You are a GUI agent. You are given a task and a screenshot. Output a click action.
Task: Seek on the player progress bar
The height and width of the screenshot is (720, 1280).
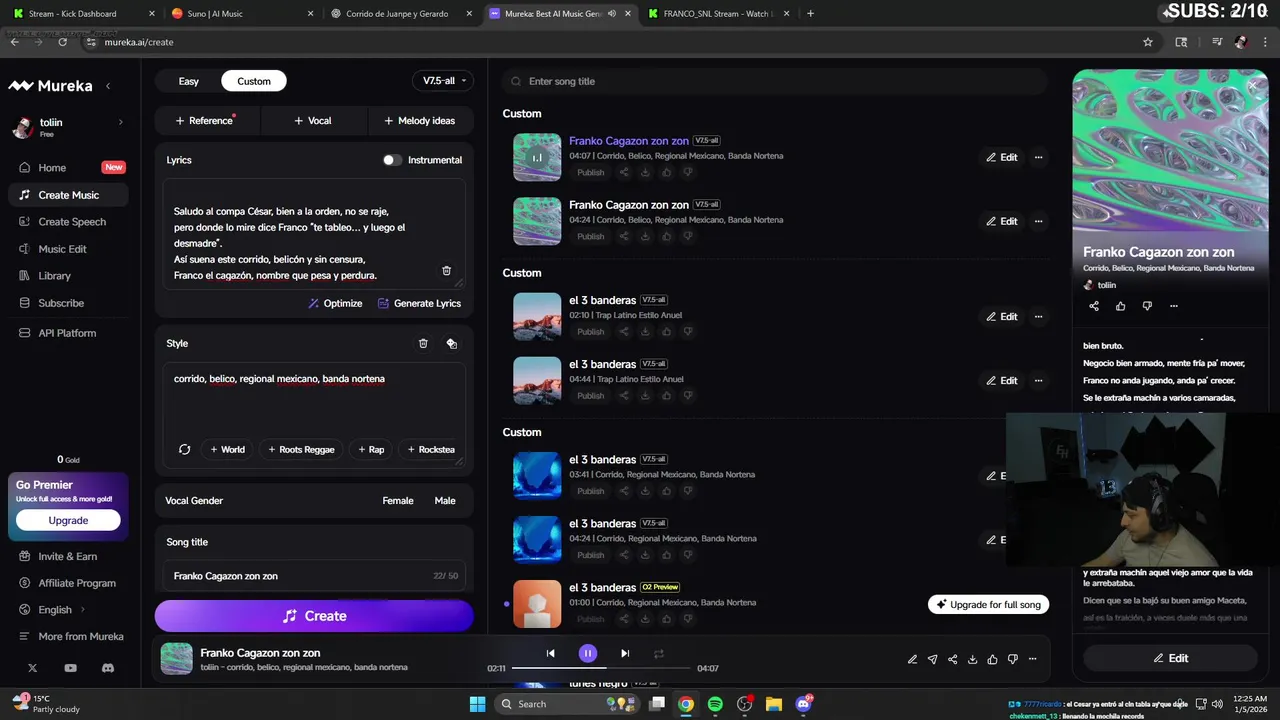pos(600,668)
